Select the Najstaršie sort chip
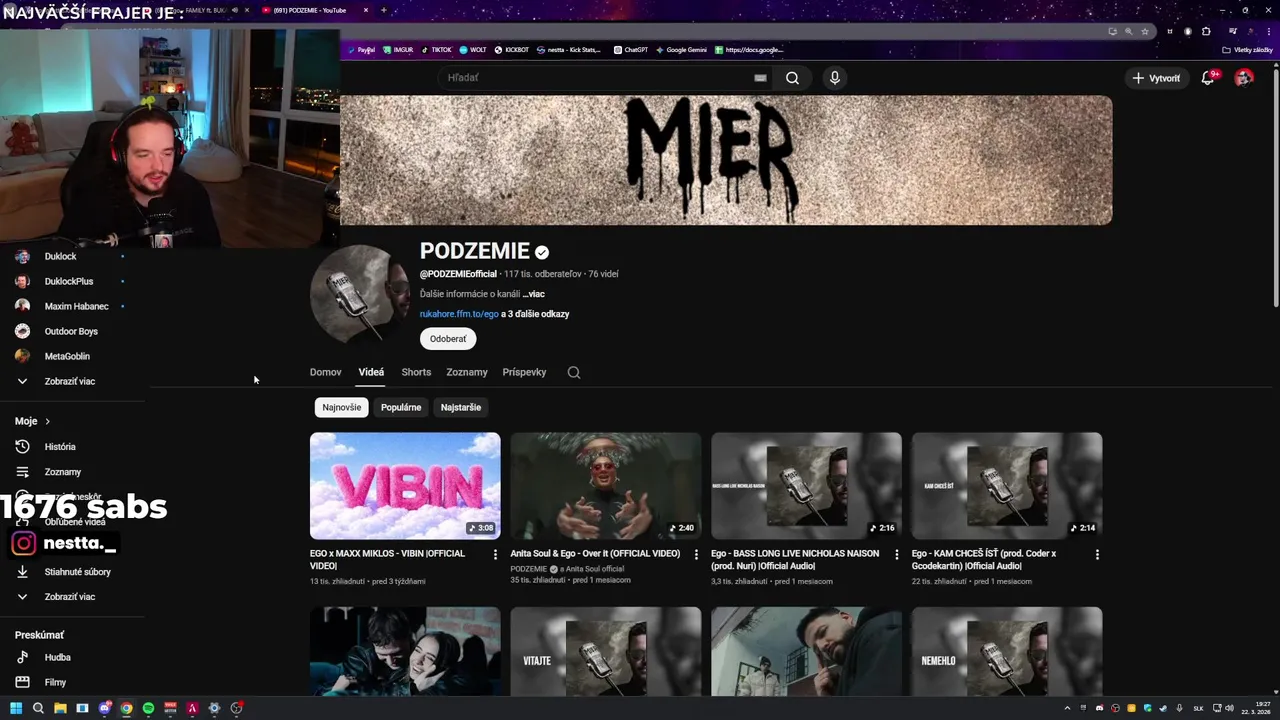This screenshot has height=720, width=1280. [461, 407]
